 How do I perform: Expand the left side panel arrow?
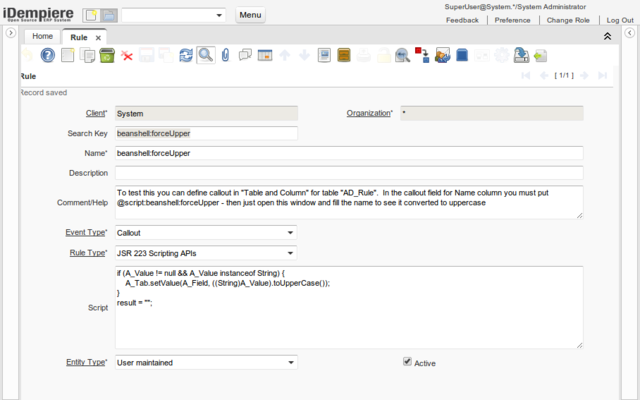(x=10, y=33)
